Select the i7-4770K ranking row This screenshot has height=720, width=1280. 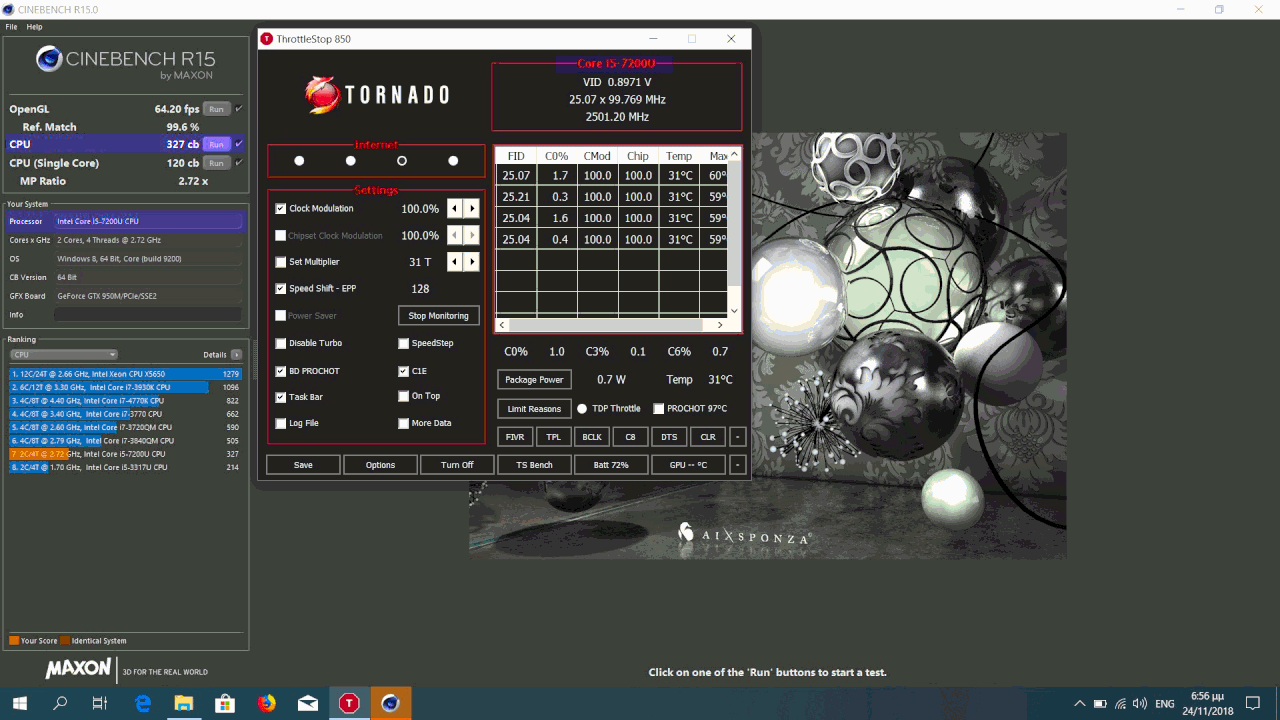(x=126, y=400)
